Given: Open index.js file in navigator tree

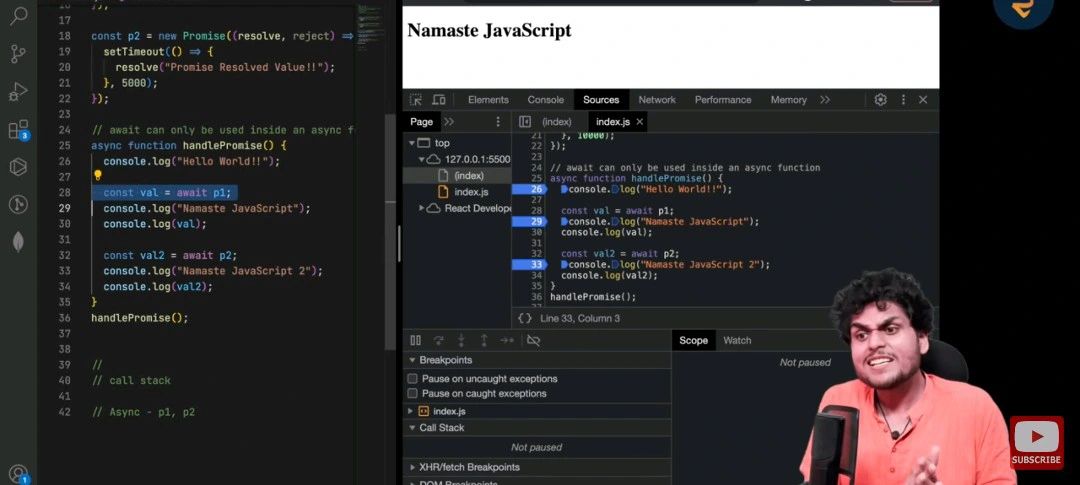Looking at the screenshot, I should pos(471,192).
